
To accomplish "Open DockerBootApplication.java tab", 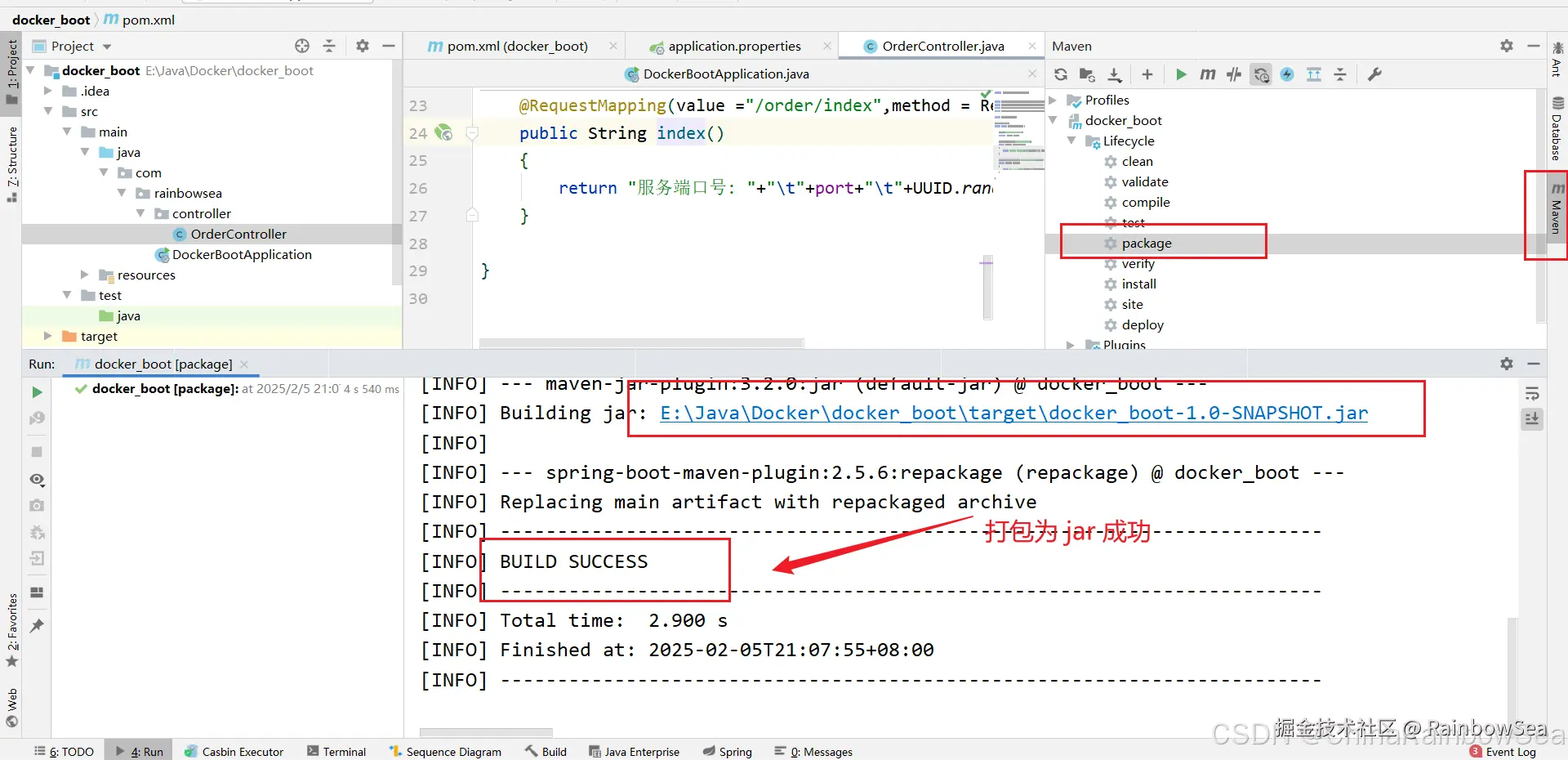I will click(725, 74).
